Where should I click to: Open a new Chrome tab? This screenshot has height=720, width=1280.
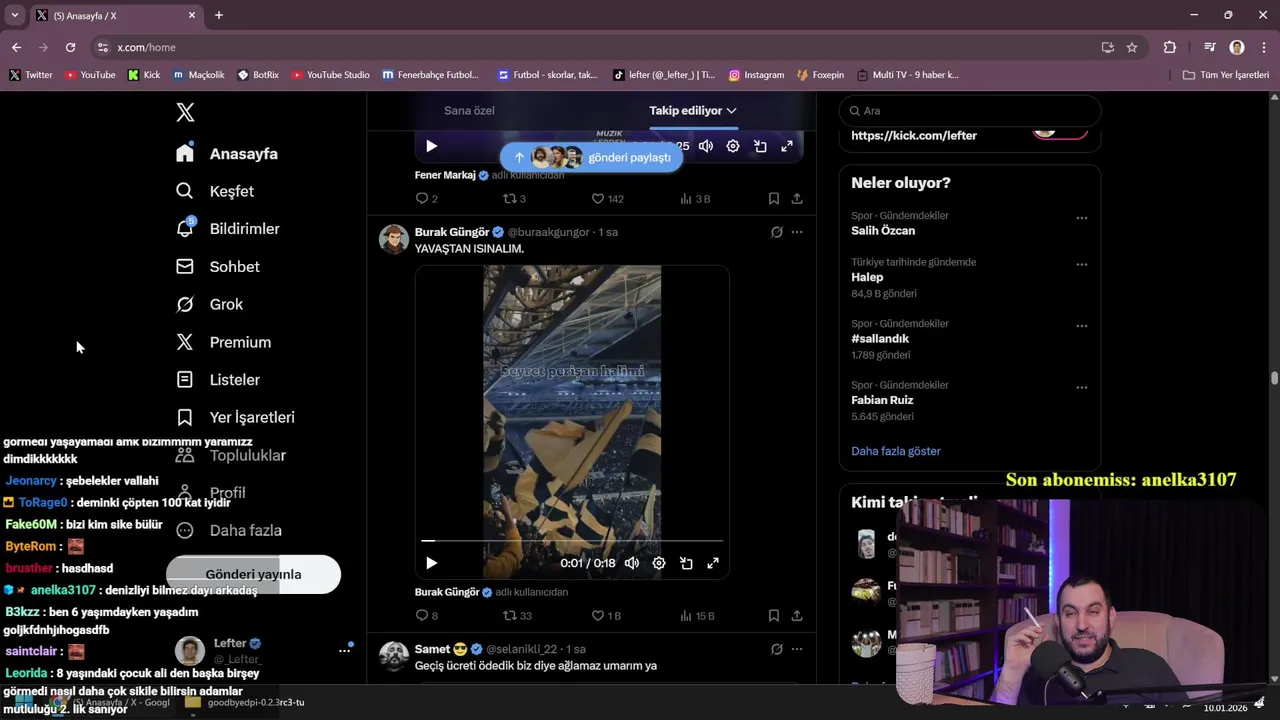219,15
